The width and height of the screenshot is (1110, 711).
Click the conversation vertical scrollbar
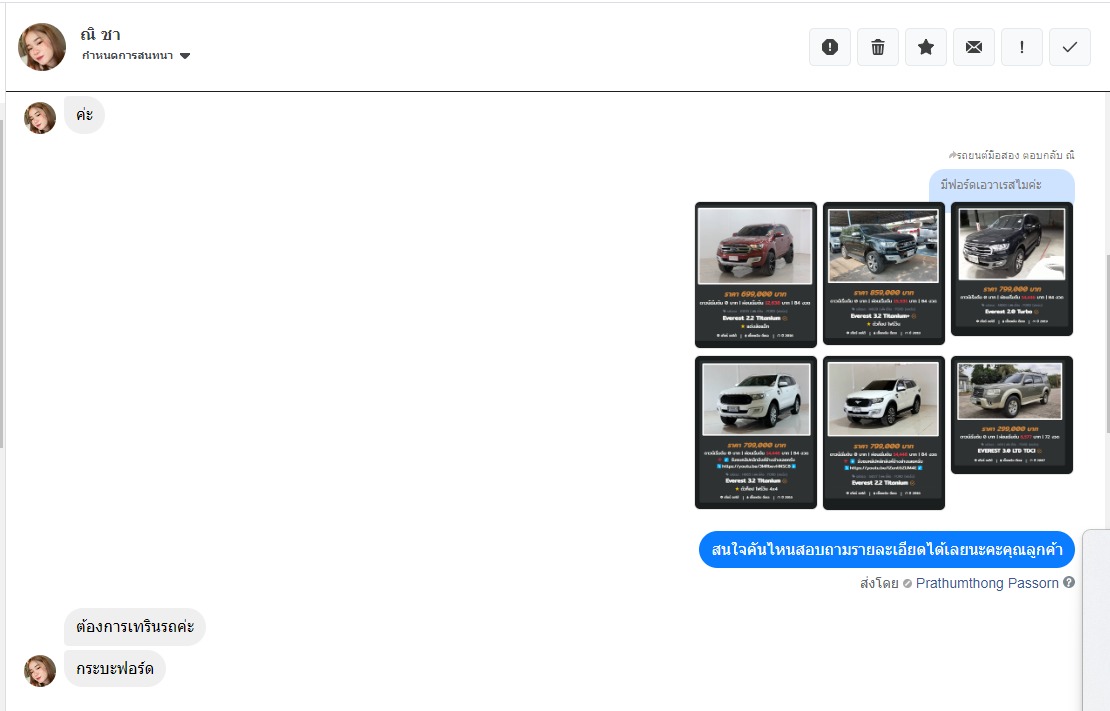pos(1106,343)
